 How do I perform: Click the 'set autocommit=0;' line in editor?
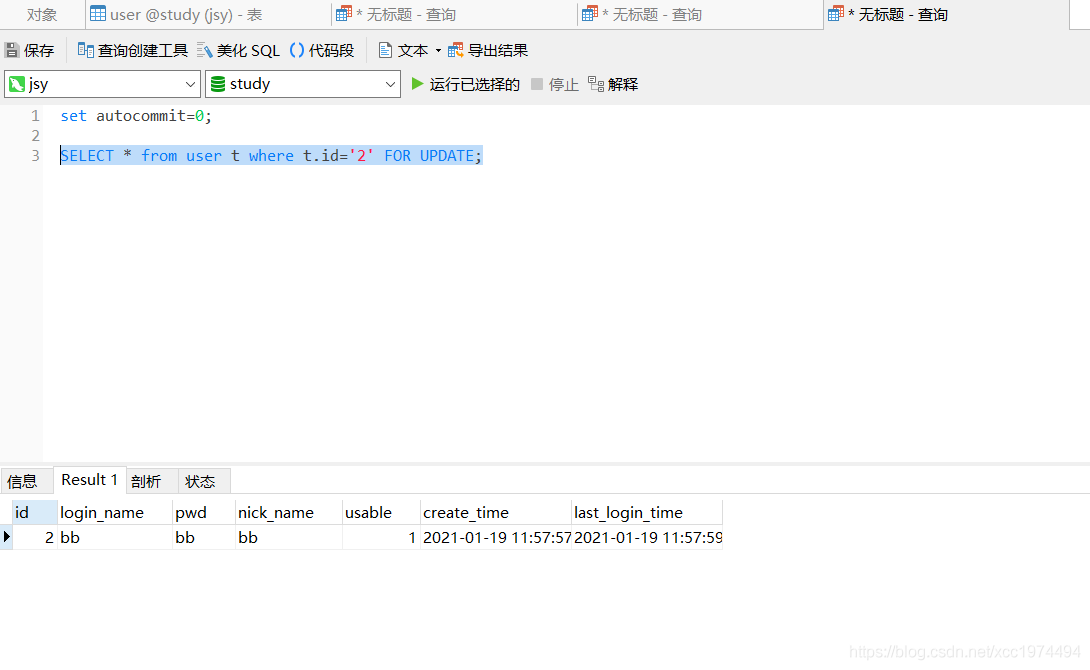click(x=136, y=115)
